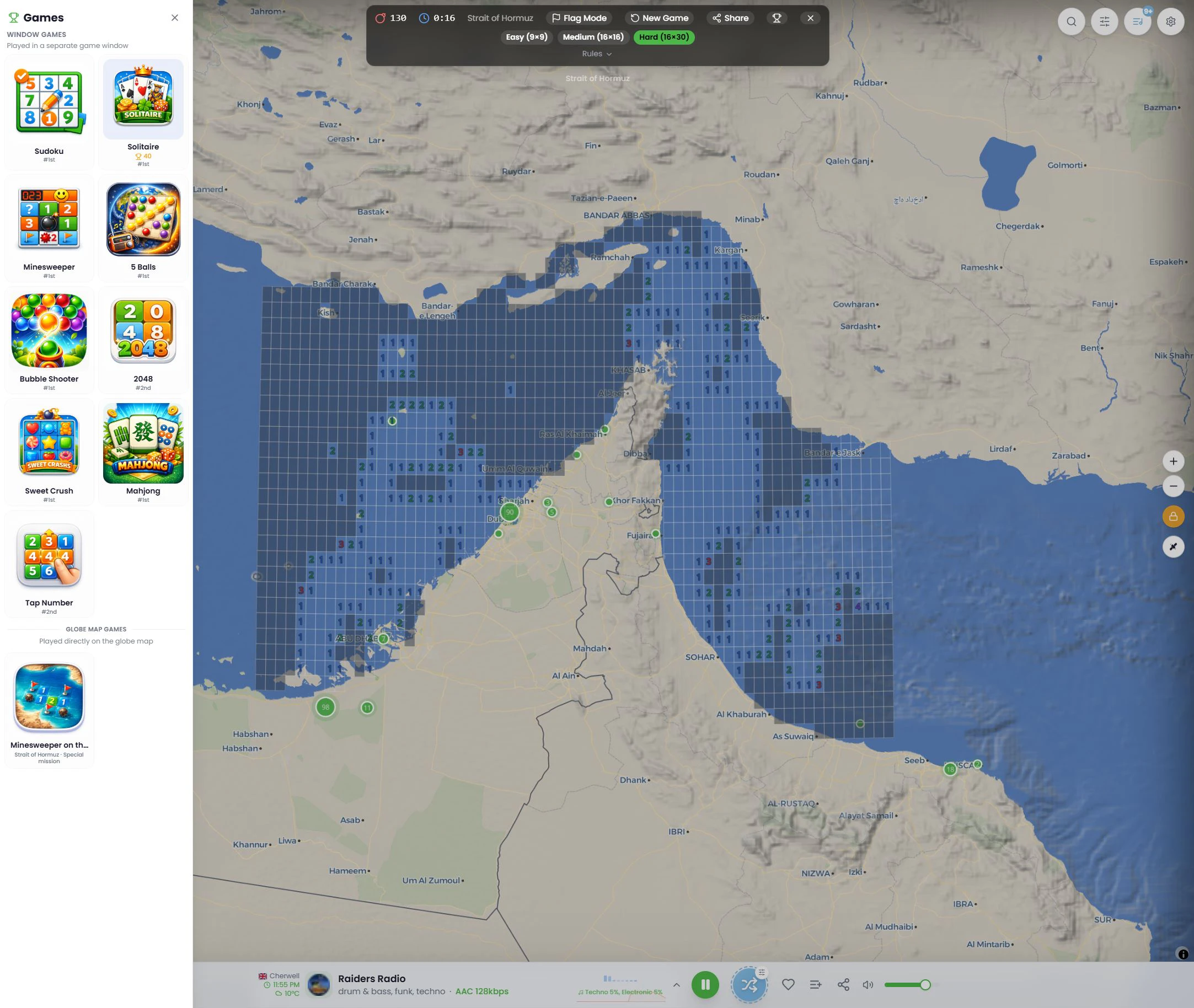Favorite the Raiders Radio station
This screenshot has height=1008, width=1194.
(x=788, y=985)
